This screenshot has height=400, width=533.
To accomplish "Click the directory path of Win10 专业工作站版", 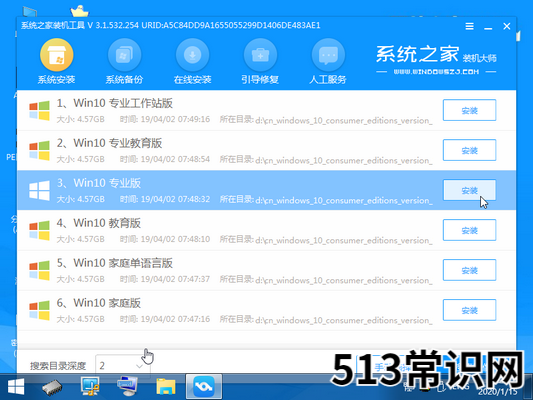I will click(344, 120).
